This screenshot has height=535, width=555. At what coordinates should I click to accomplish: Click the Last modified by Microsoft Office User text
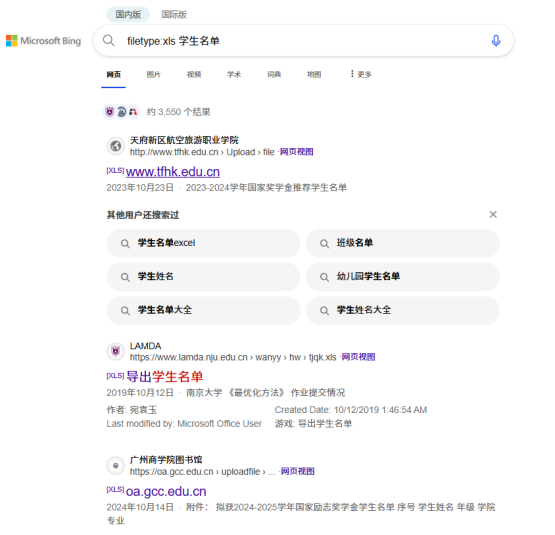[184, 423]
